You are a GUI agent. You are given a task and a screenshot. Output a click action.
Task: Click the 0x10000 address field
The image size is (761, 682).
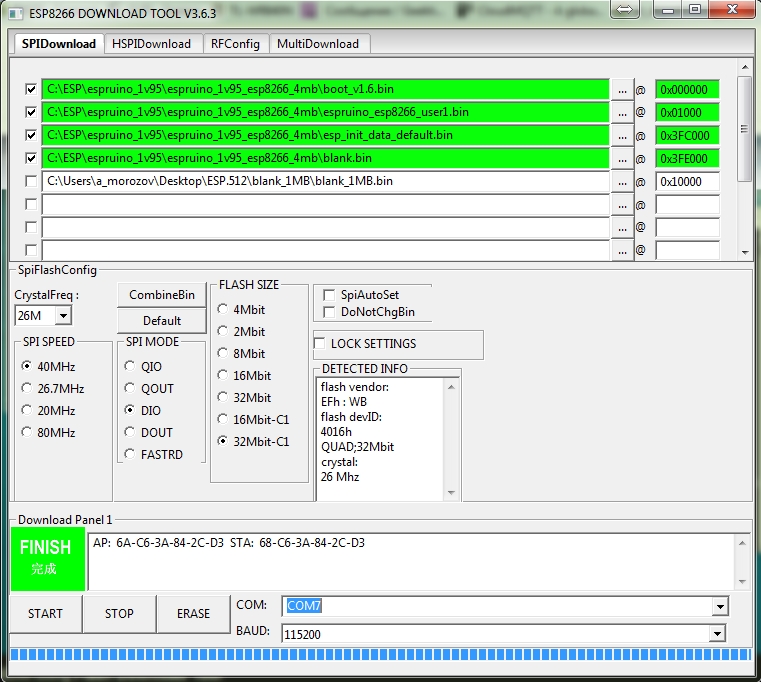[x=687, y=182]
